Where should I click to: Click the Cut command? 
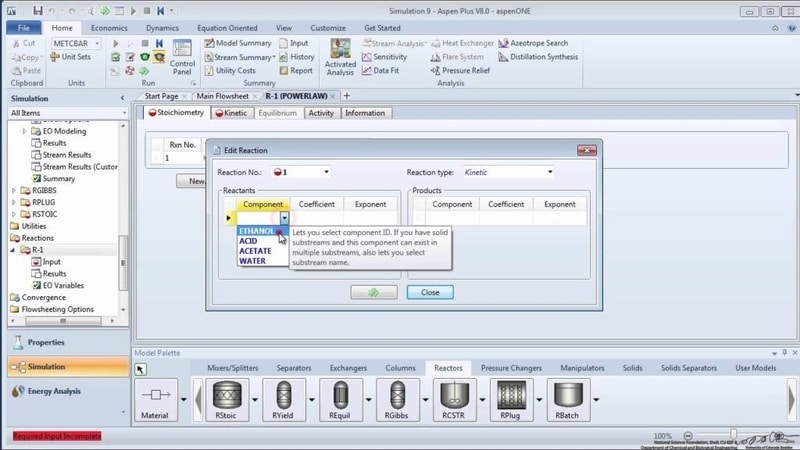(x=24, y=43)
